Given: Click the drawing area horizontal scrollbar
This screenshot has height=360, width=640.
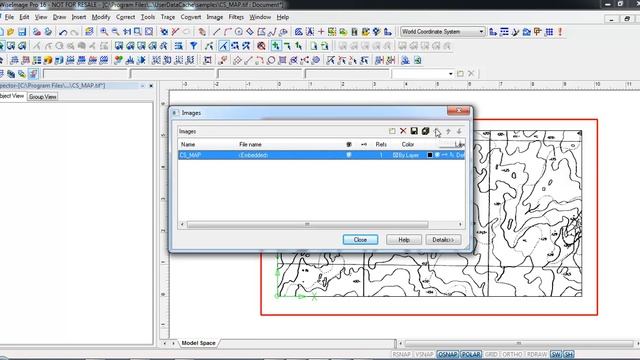Looking at the screenshot, I should [x=518, y=343].
